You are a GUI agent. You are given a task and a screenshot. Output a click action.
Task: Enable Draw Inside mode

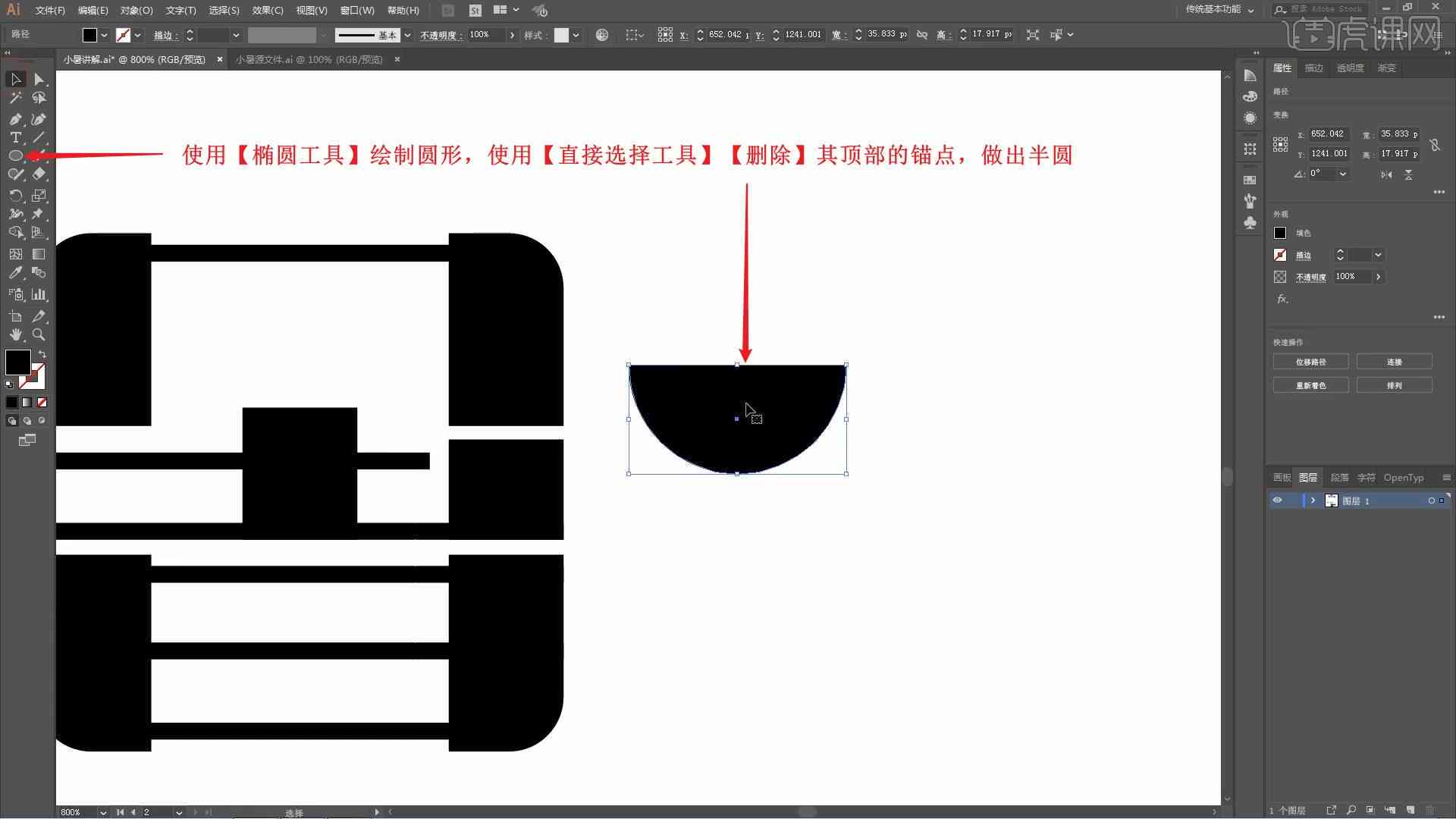click(42, 421)
